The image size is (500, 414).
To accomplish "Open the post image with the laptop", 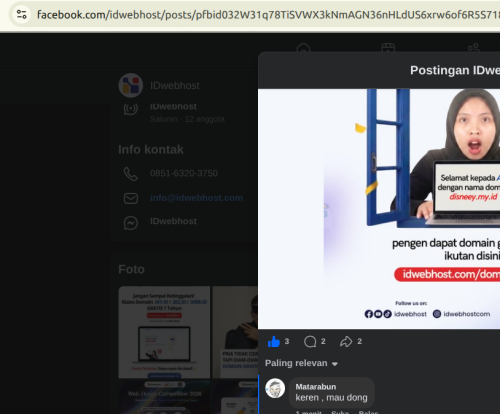I will (379, 209).
